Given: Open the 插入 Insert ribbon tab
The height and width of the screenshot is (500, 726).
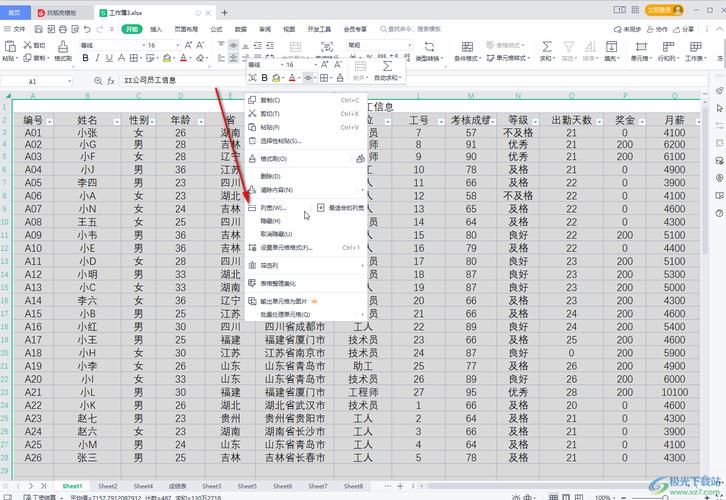Looking at the screenshot, I should tap(156, 29).
